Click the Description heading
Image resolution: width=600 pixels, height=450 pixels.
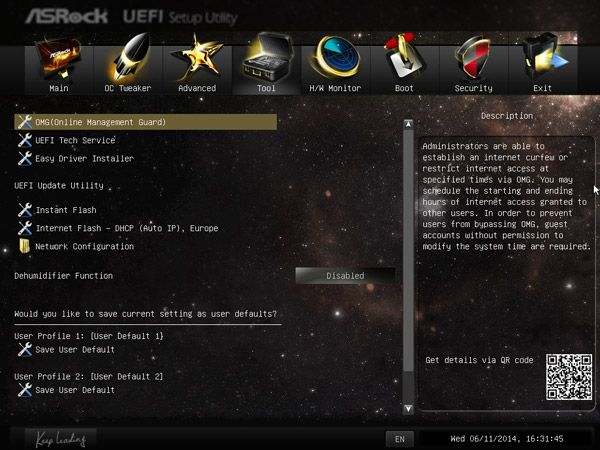[507, 116]
